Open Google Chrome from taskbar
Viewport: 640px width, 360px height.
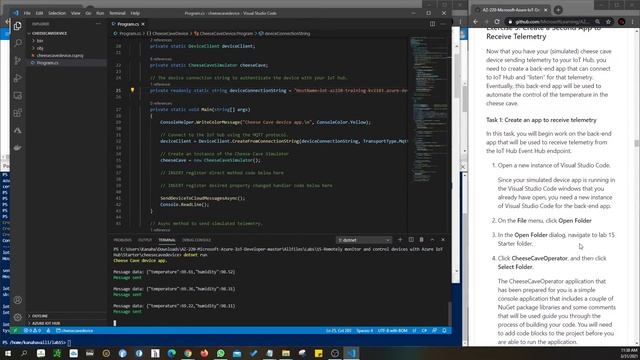coord(188,353)
